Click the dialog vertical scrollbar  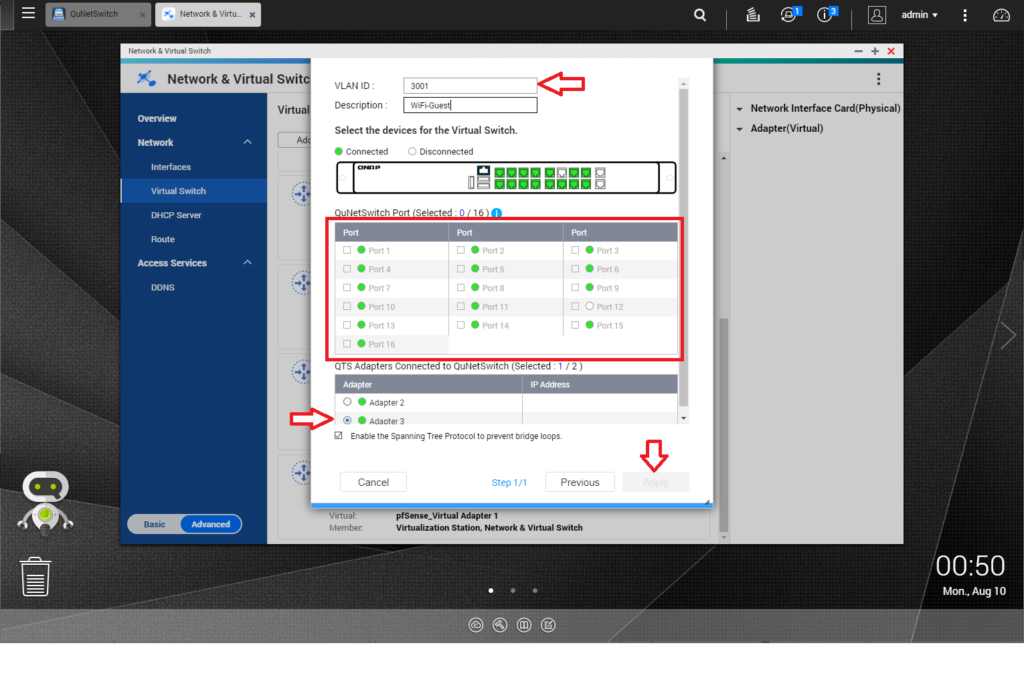coord(684,247)
